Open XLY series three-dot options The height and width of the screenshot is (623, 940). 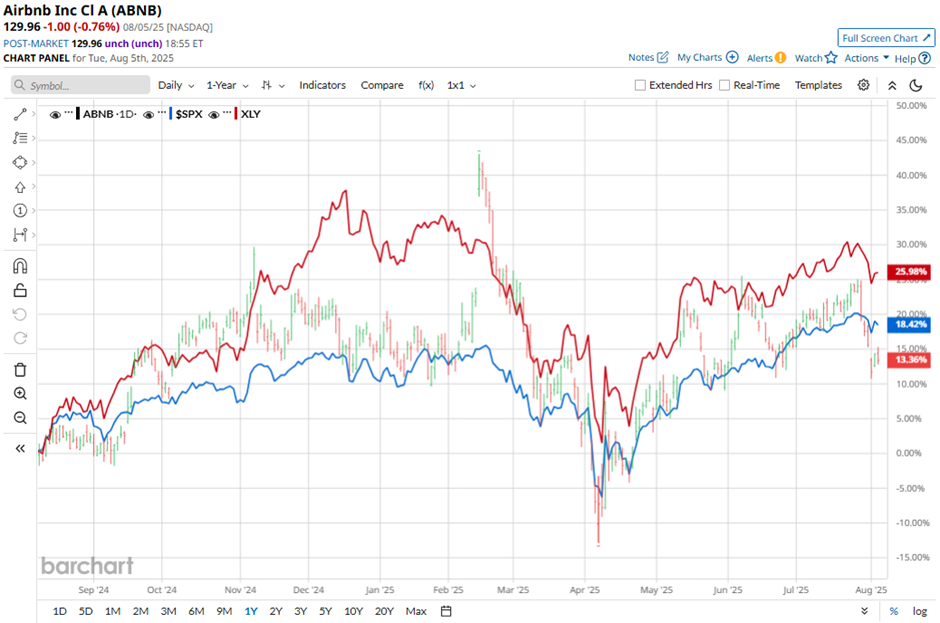[227, 113]
